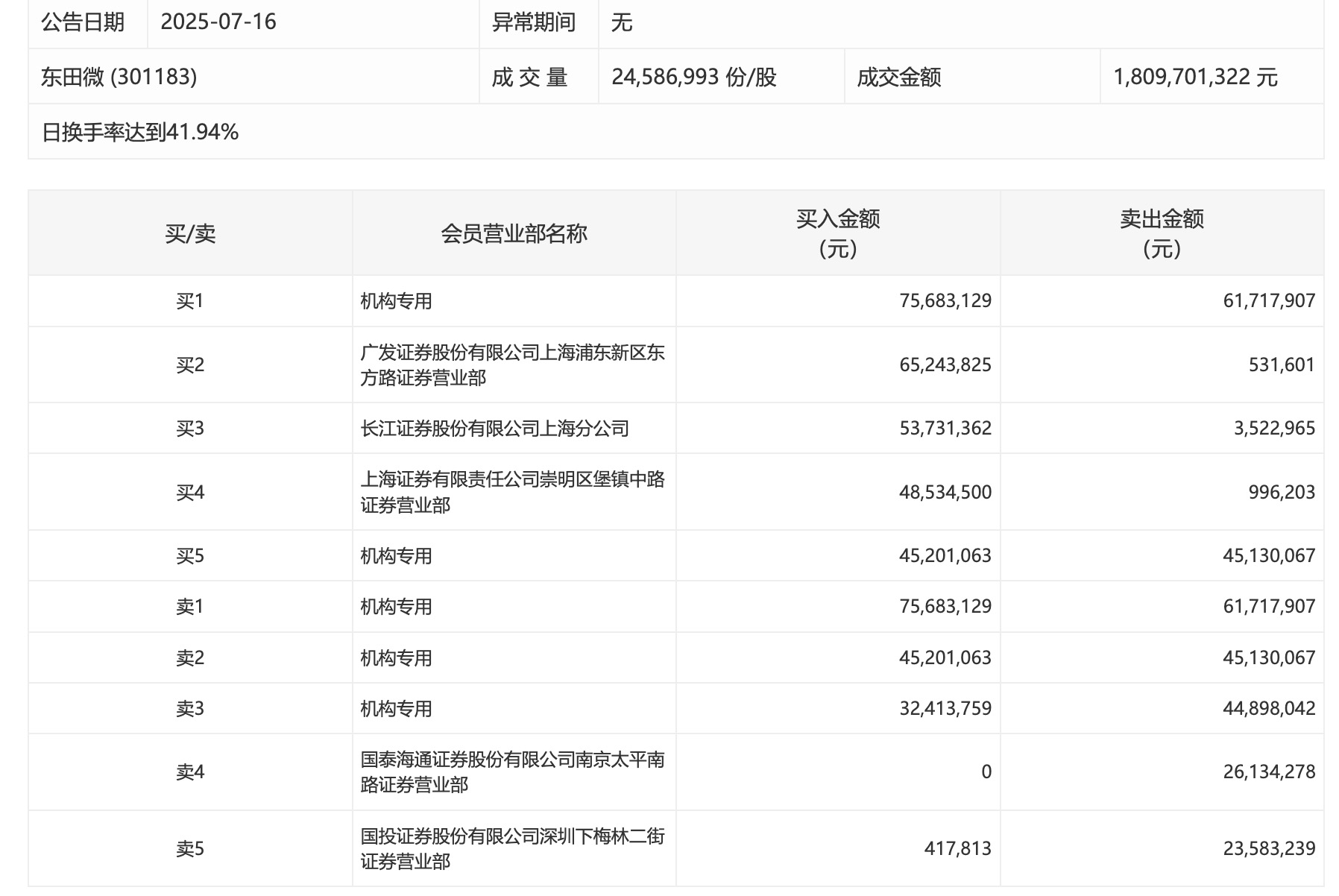Select the volume value 24,586,993 份/股

click(693, 77)
